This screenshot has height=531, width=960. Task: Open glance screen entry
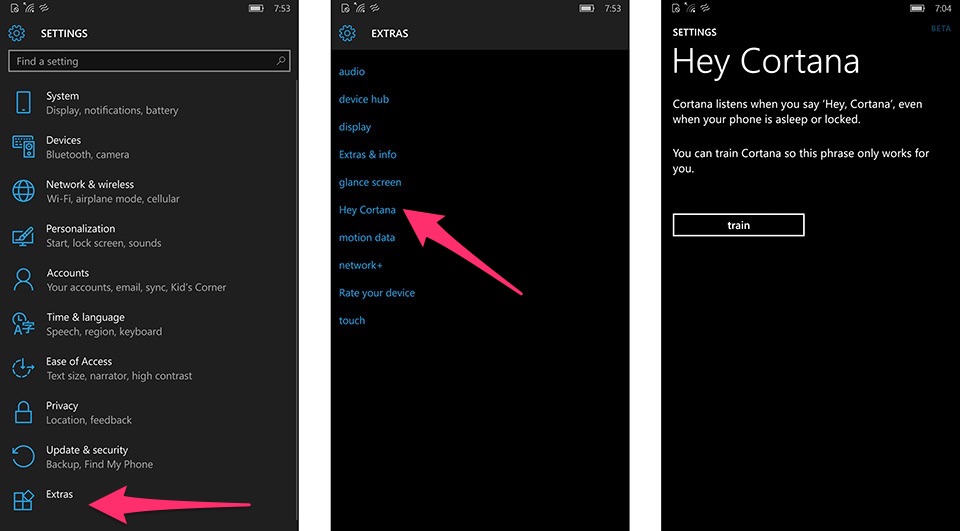click(370, 182)
